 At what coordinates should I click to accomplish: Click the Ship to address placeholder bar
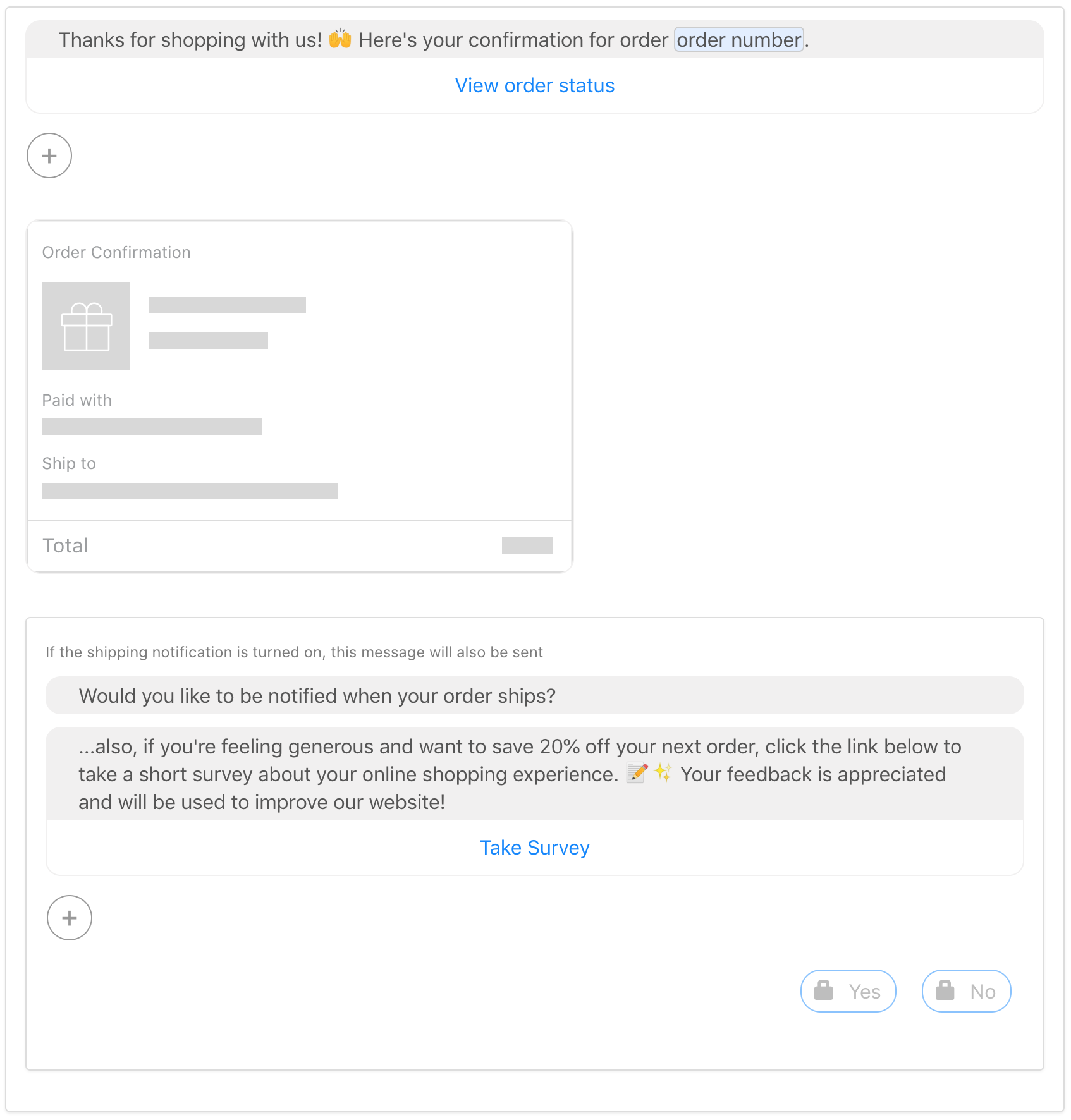190,491
